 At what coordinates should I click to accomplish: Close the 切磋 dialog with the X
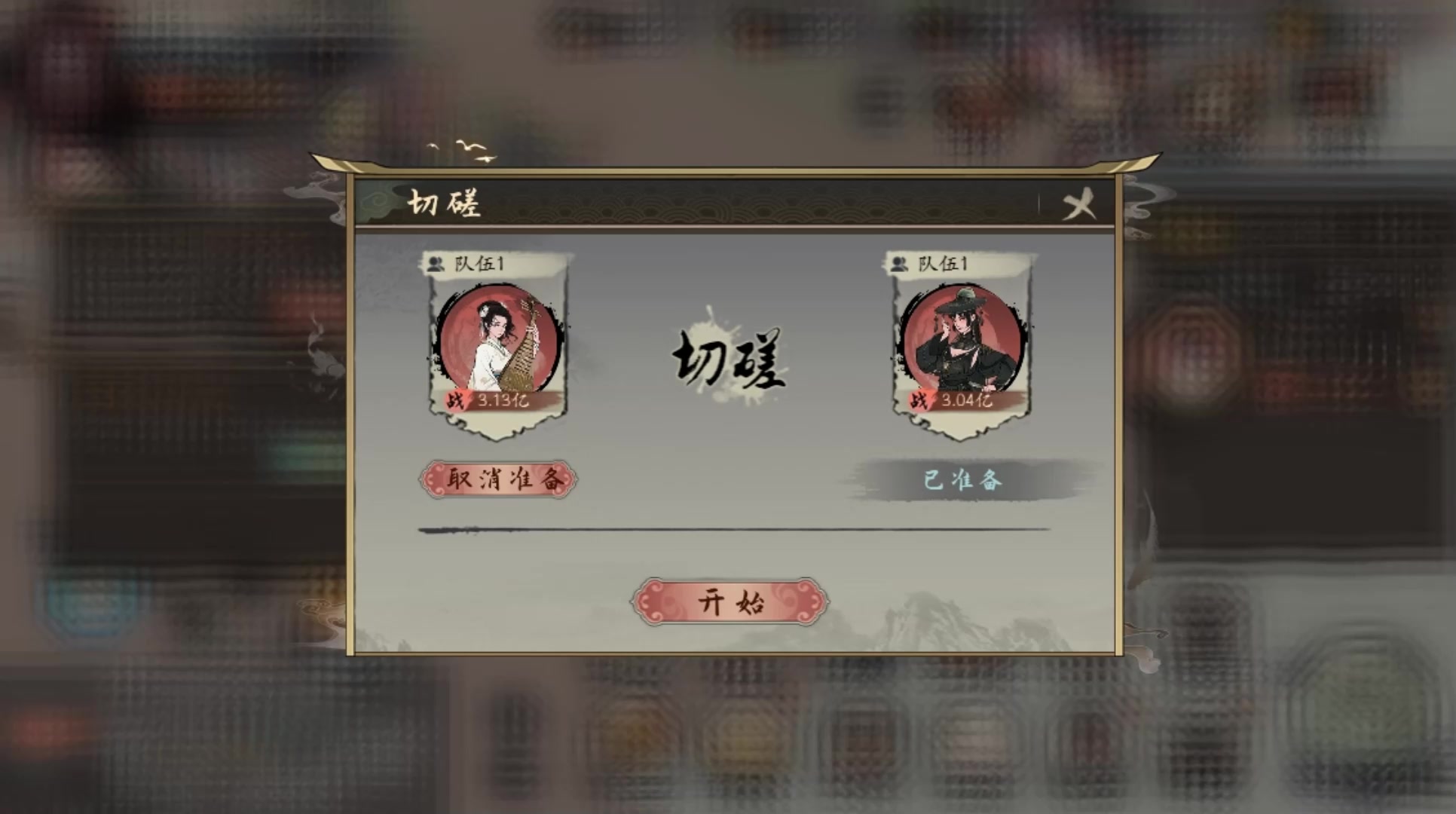(x=1078, y=204)
